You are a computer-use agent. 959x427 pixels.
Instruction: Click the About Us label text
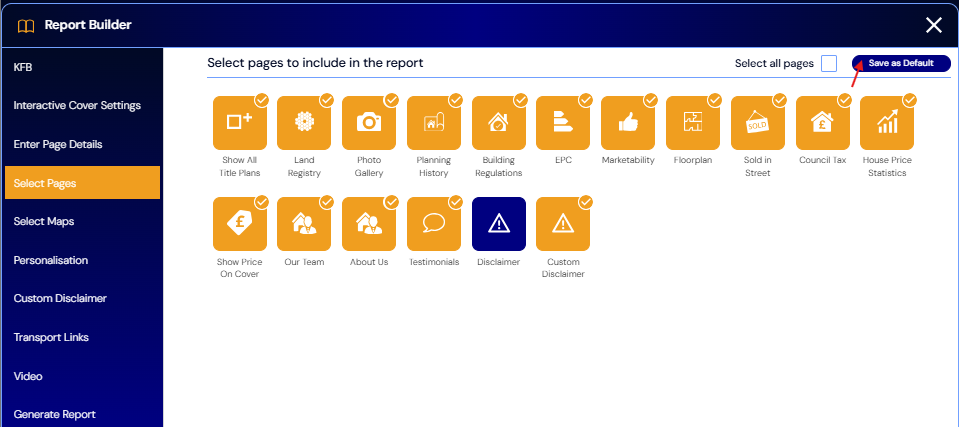pos(369,262)
